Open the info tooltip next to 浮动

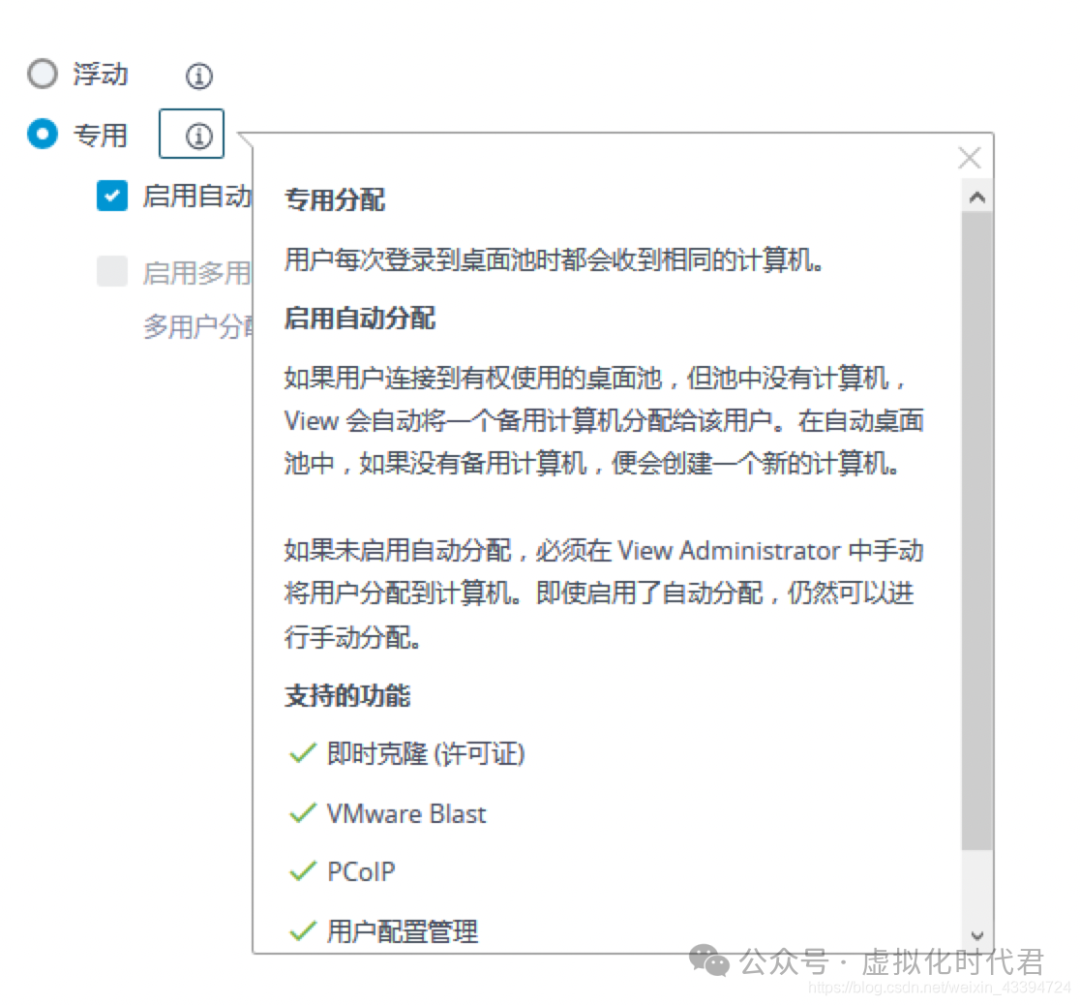tap(198, 74)
